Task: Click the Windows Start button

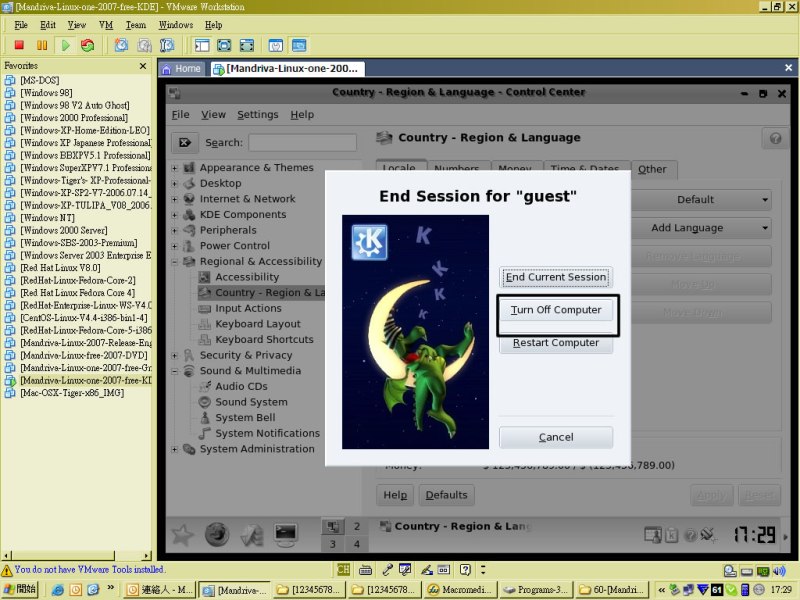Action: tap(20, 590)
